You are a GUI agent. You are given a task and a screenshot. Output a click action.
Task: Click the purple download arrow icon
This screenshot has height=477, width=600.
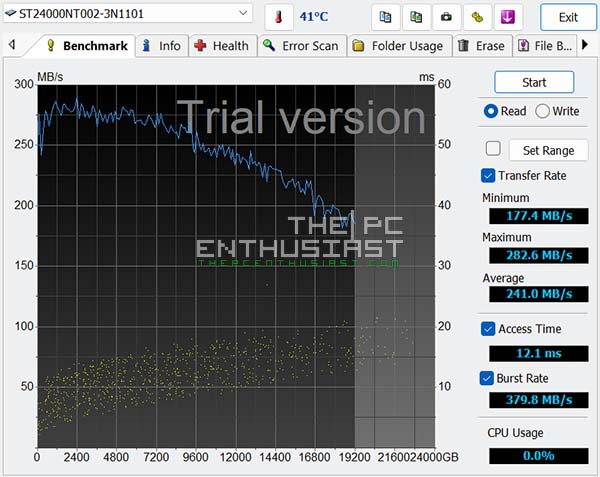pos(508,17)
